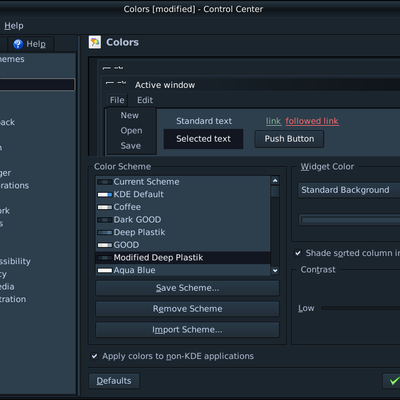The height and width of the screenshot is (400, 400).
Task: Click scheme list scroll up arrow
Action: pos(275,181)
